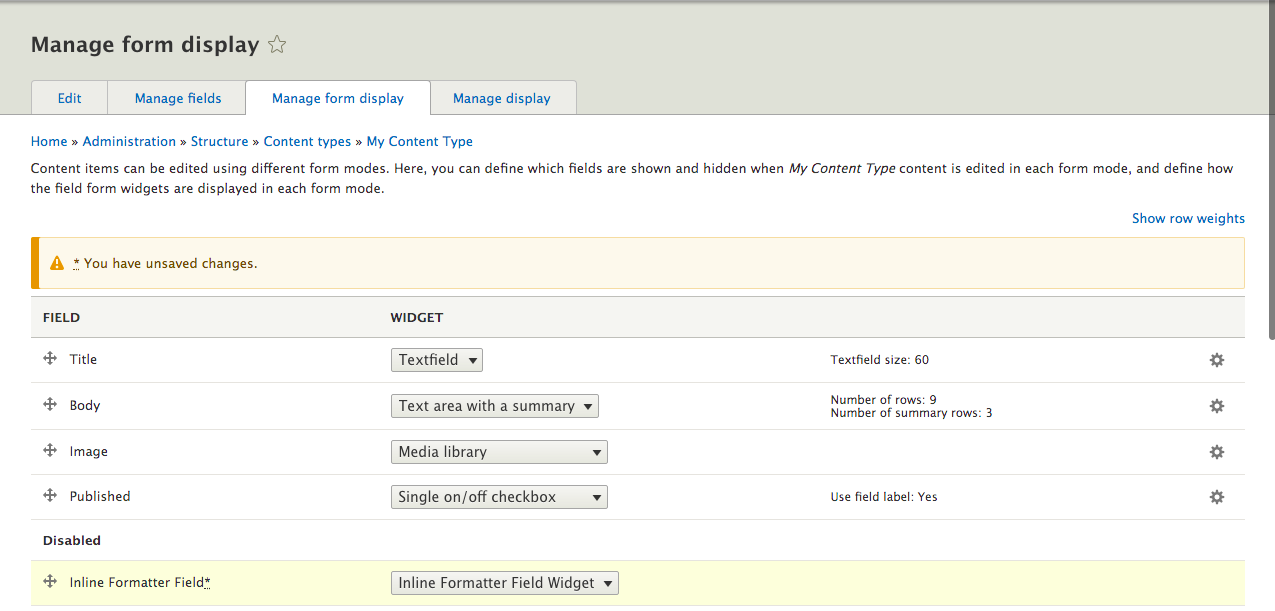
Task: Open the Published checkbox widget dropdown
Action: click(x=498, y=497)
